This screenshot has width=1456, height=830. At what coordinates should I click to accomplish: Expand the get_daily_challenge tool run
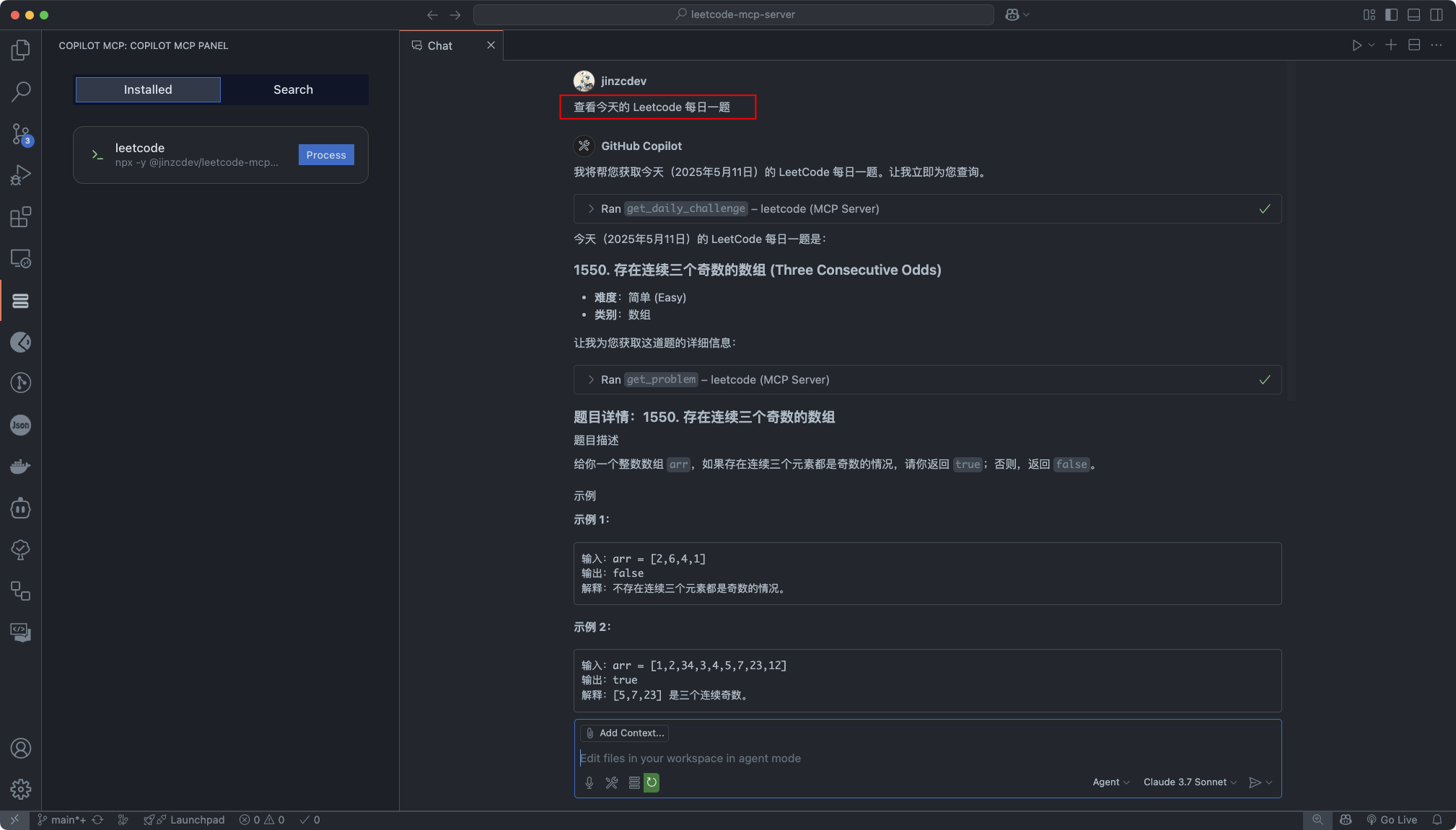coord(591,209)
